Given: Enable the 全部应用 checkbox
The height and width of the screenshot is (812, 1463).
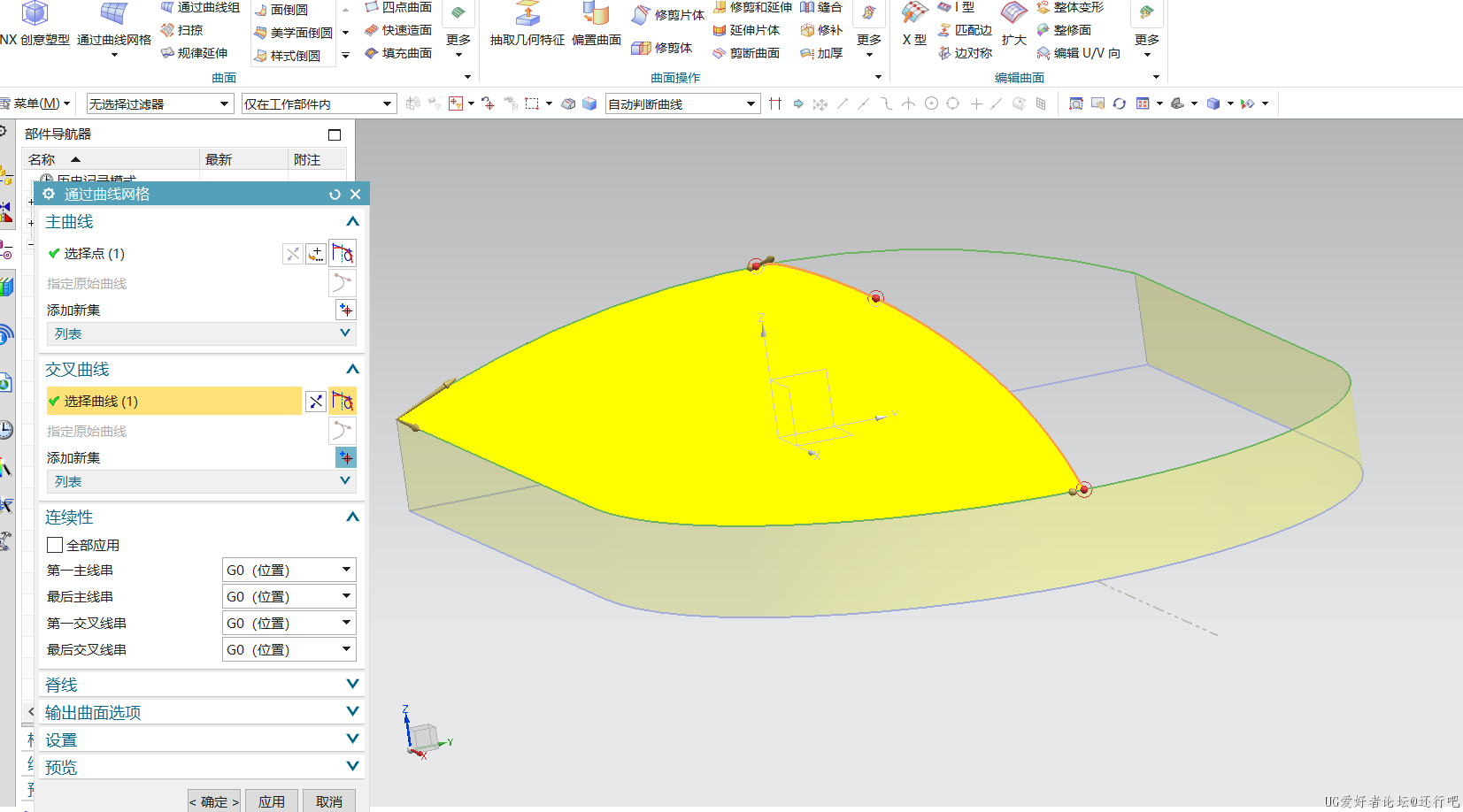Looking at the screenshot, I should click(x=55, y=545).
